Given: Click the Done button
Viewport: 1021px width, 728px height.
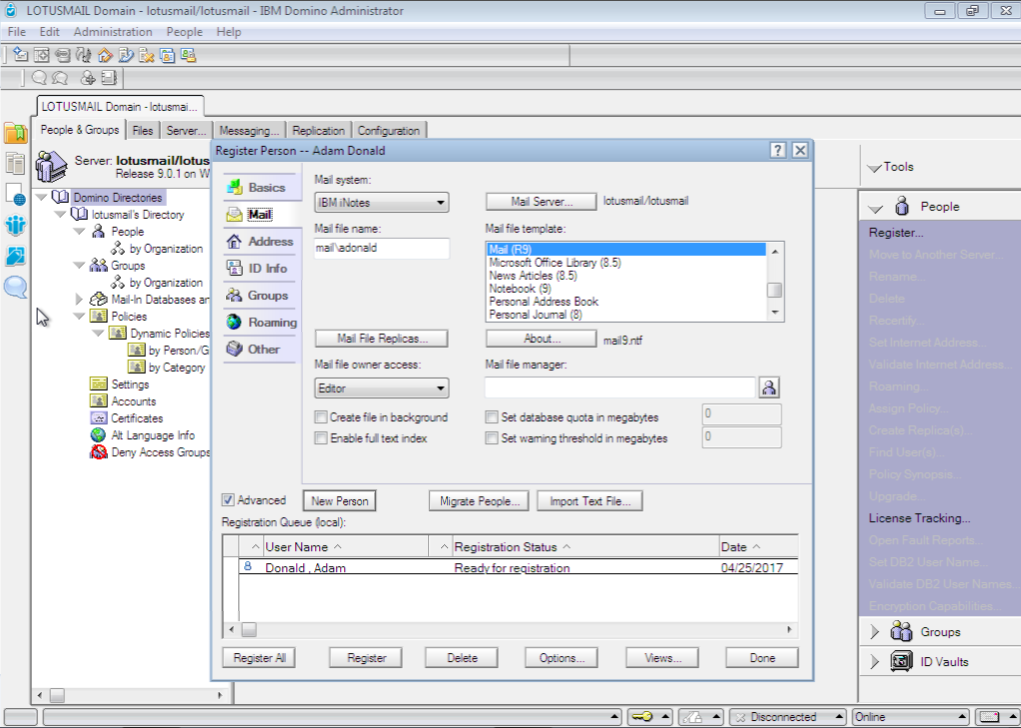Looking at the screenshot, I should click(x=762, y=658).
